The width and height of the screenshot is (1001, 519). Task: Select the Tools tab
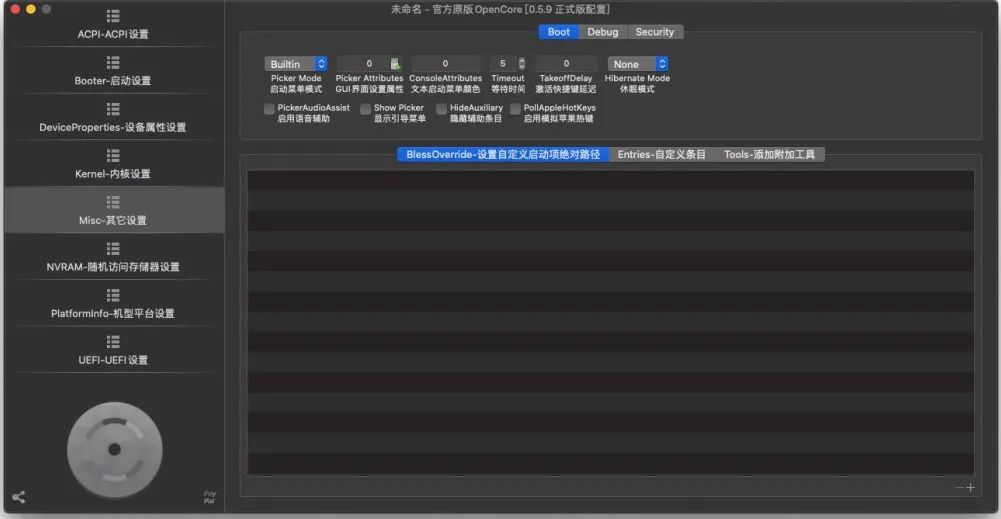(769, 154)
